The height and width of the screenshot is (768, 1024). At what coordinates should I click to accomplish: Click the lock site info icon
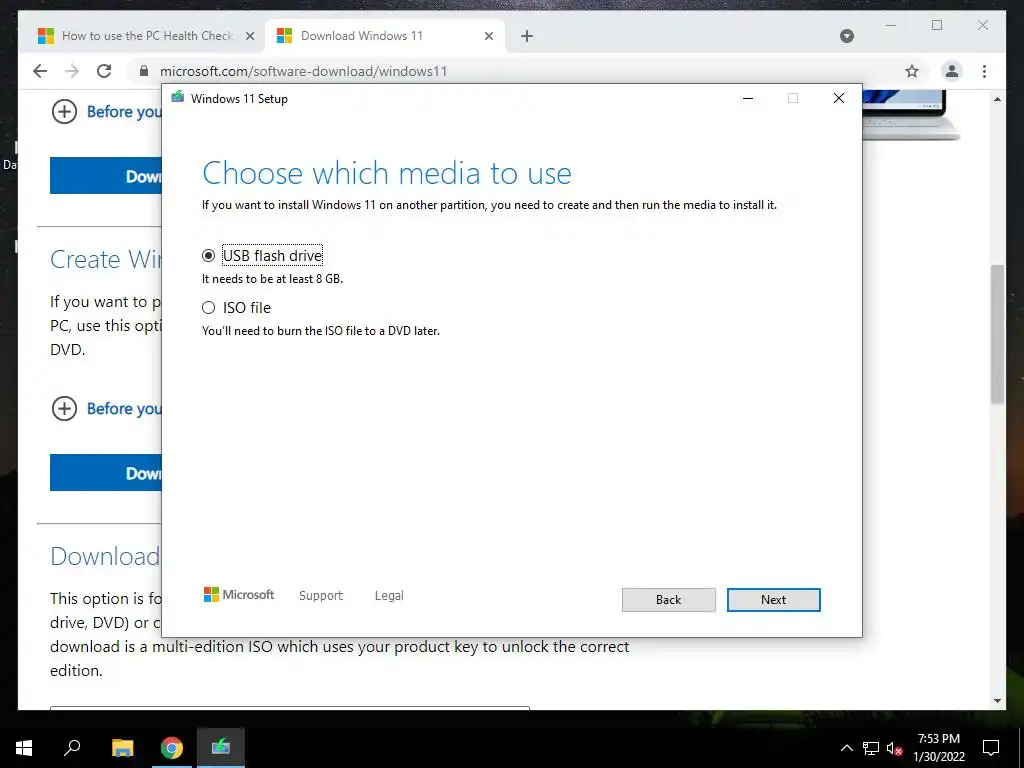point(144,71)
